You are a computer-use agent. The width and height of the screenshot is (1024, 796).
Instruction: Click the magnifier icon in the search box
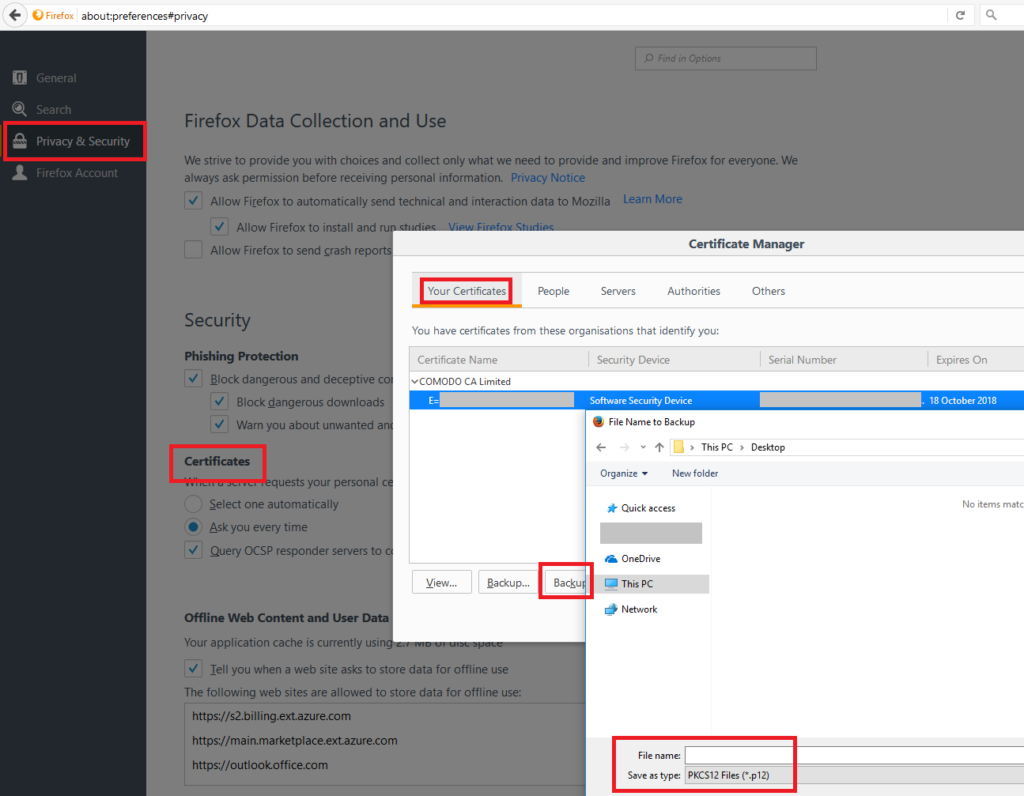coord(991,15)
